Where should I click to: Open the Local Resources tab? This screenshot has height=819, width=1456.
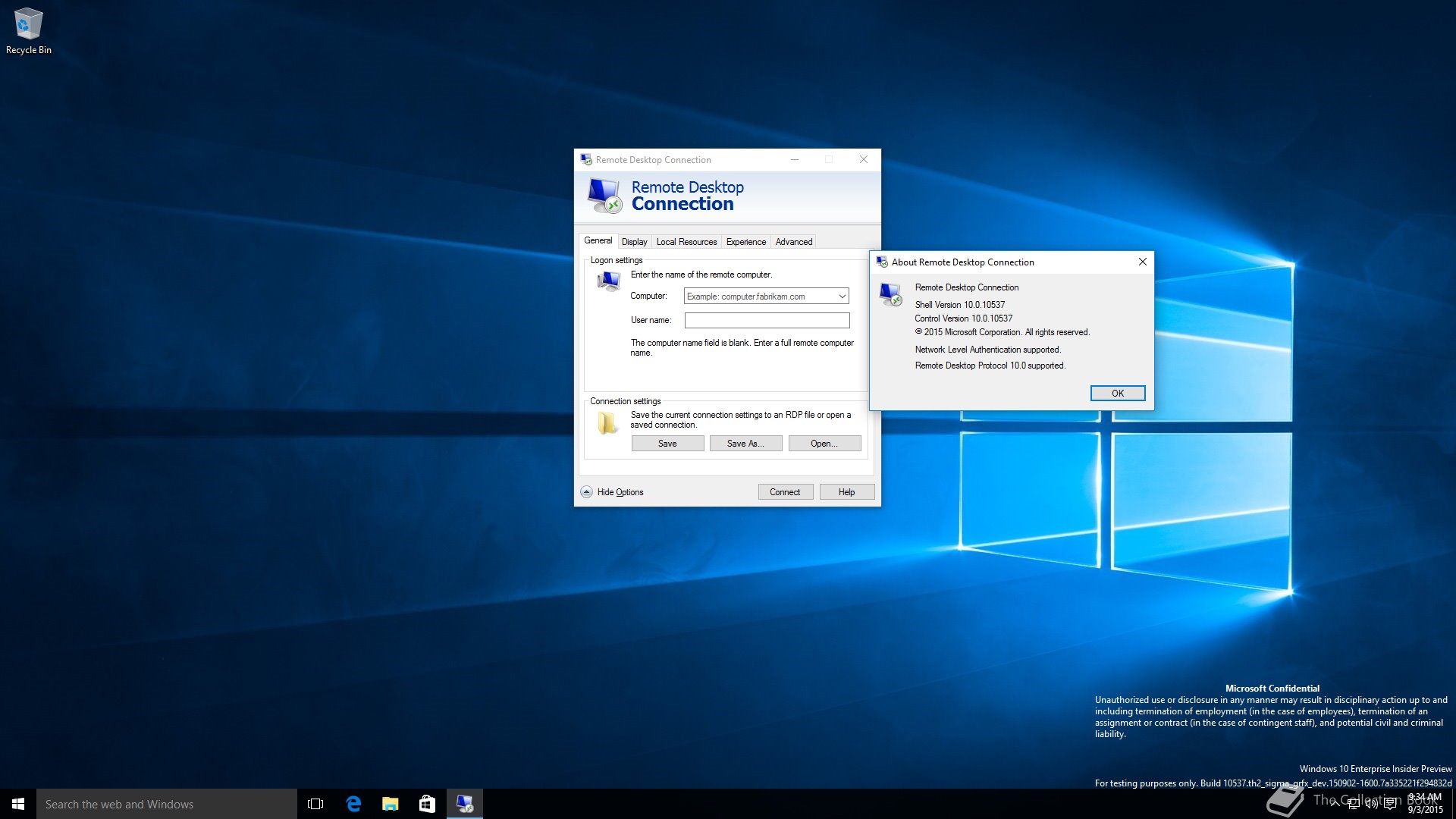tap(686, 242)
